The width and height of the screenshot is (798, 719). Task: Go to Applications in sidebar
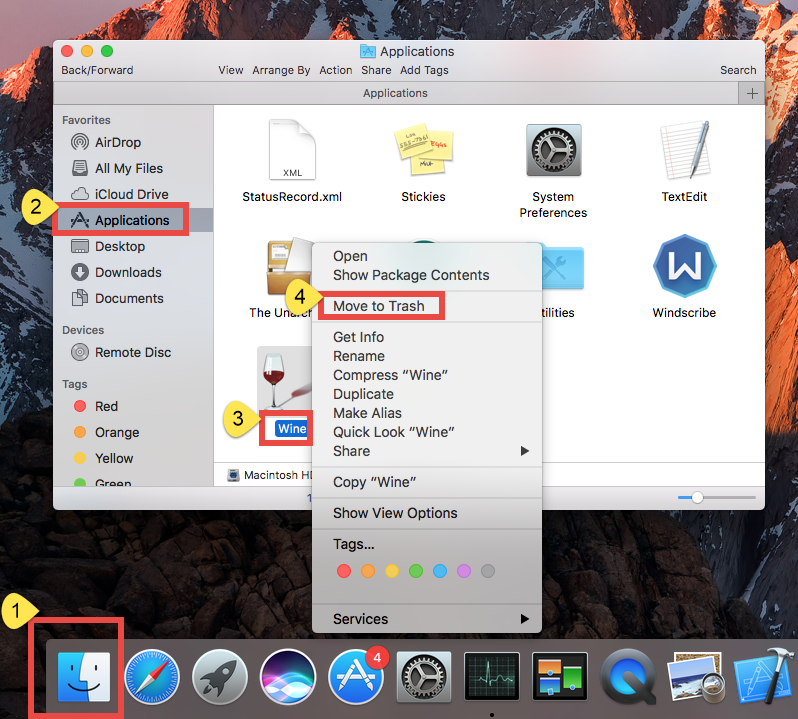click(133, 220)
